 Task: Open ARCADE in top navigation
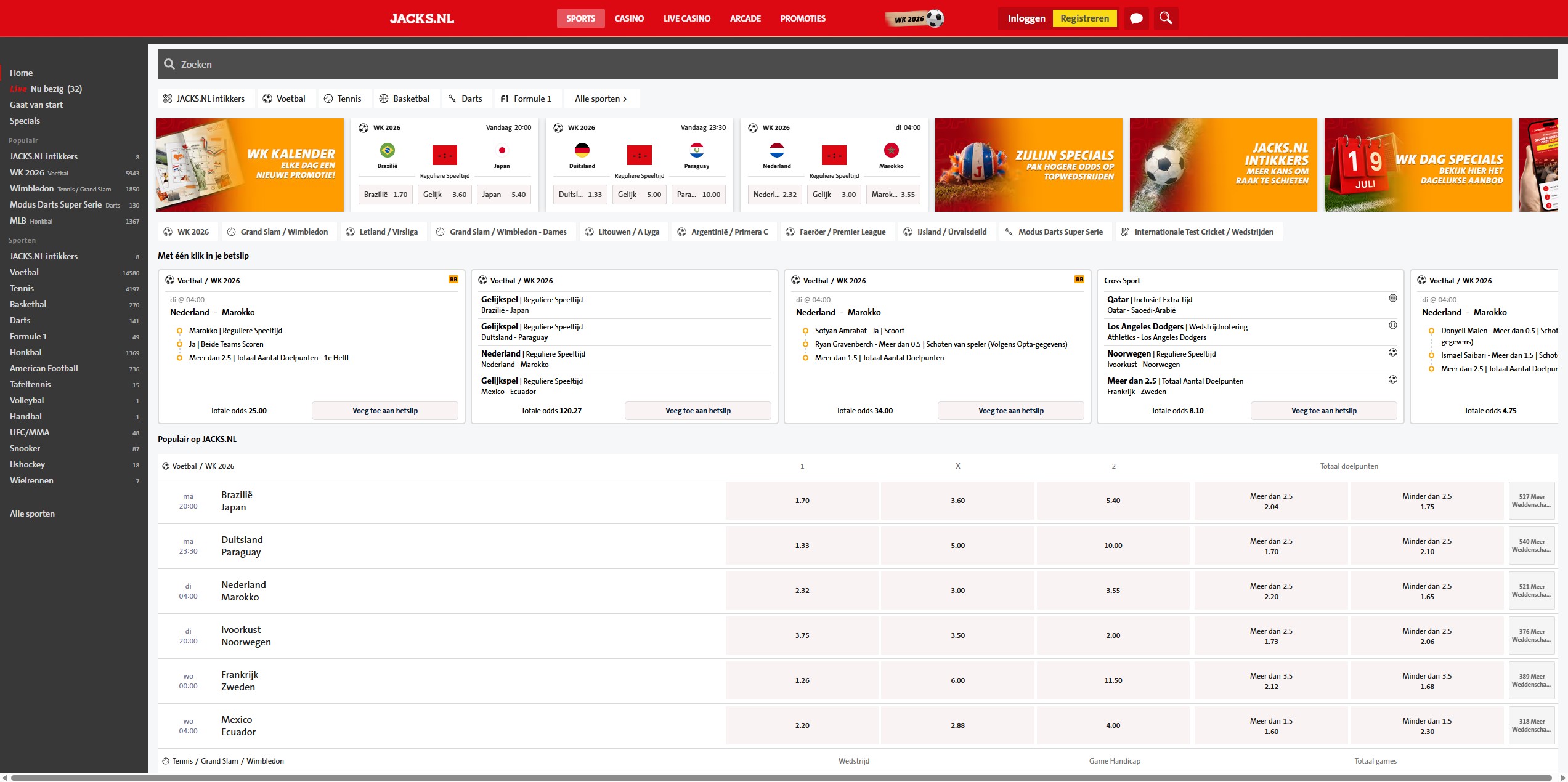[745, 18]
